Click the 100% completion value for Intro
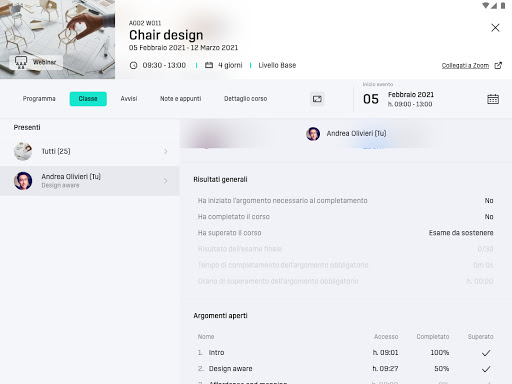The height and width of the screenshot is (384, 512). [440, 352]
